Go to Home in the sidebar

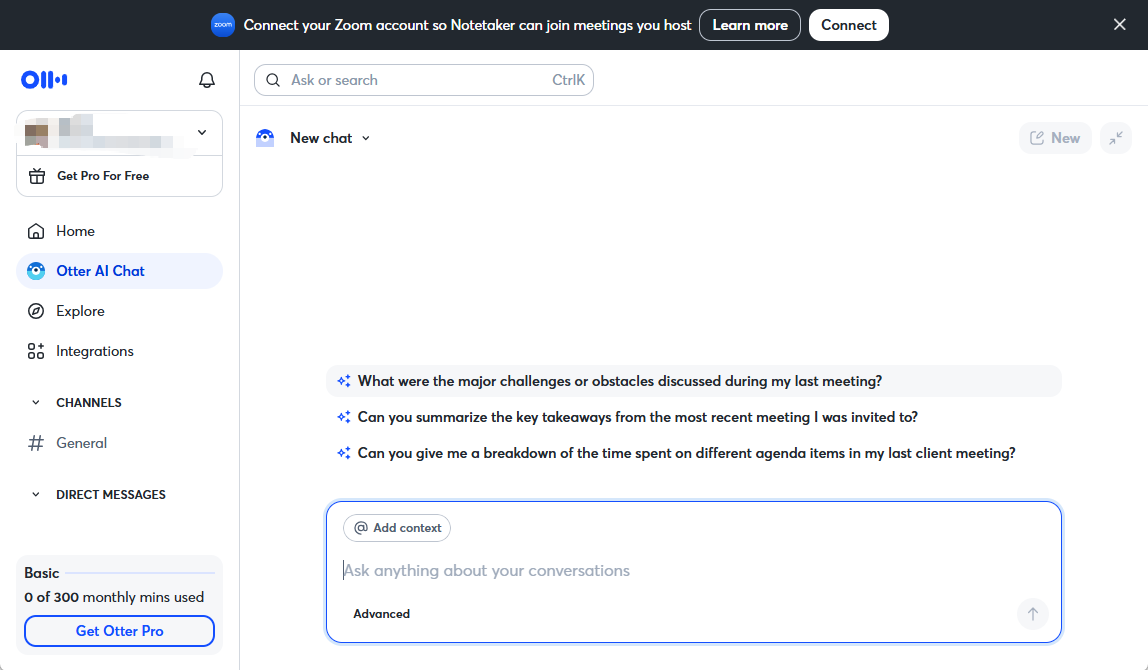[119, 231]
